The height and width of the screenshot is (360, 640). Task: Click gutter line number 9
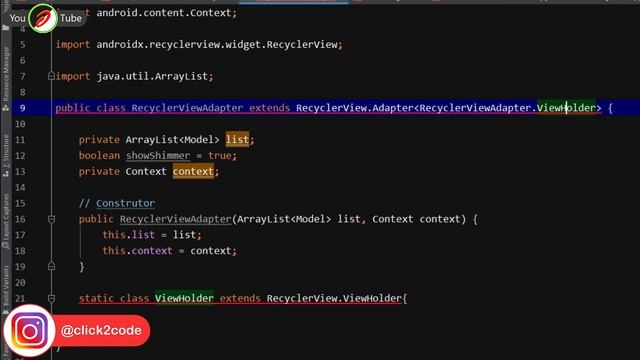22,108
